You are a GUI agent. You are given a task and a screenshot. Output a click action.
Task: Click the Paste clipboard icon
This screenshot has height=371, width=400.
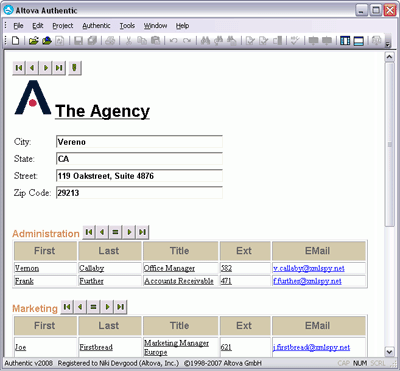(155, 41)
